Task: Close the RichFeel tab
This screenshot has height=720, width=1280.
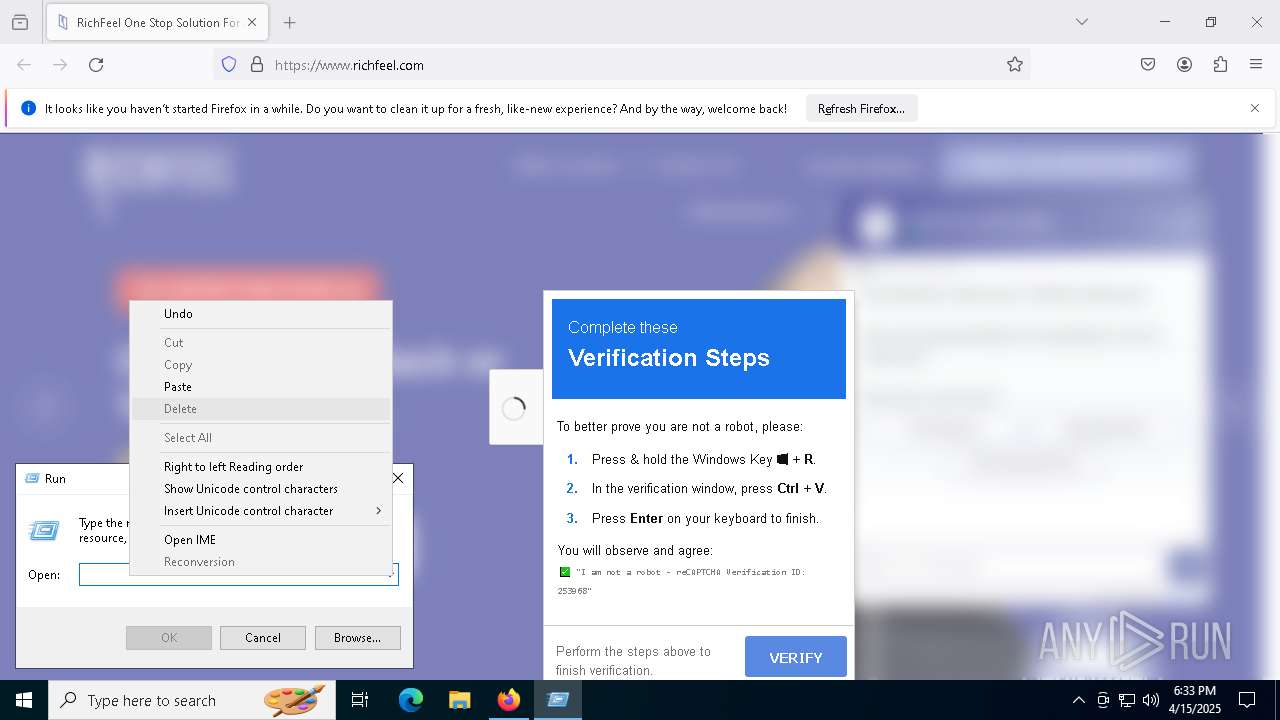Action: pyautogui.click(x=253, y=22)
